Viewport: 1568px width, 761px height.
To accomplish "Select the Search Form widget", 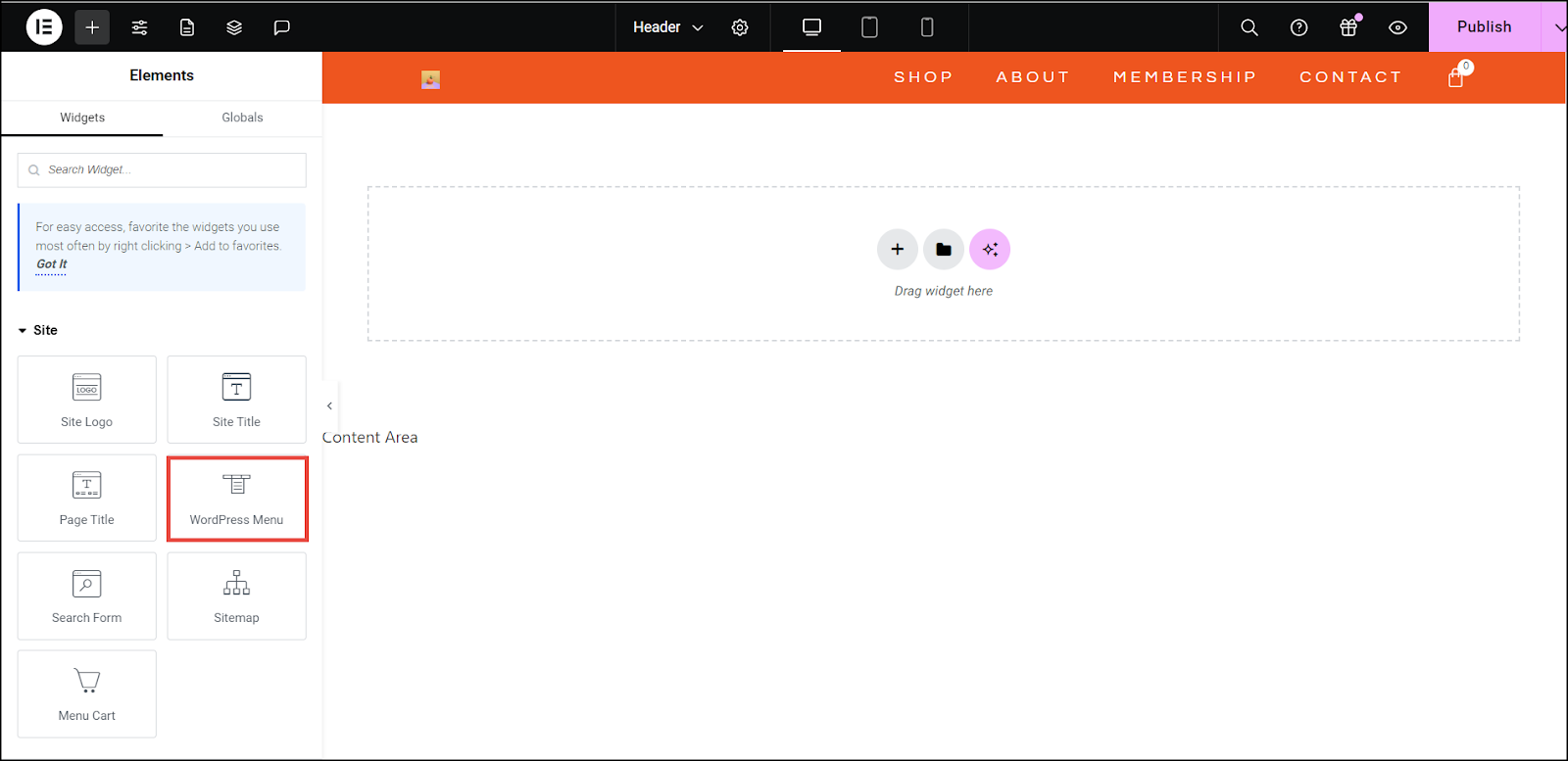I will tap(87, 595).
